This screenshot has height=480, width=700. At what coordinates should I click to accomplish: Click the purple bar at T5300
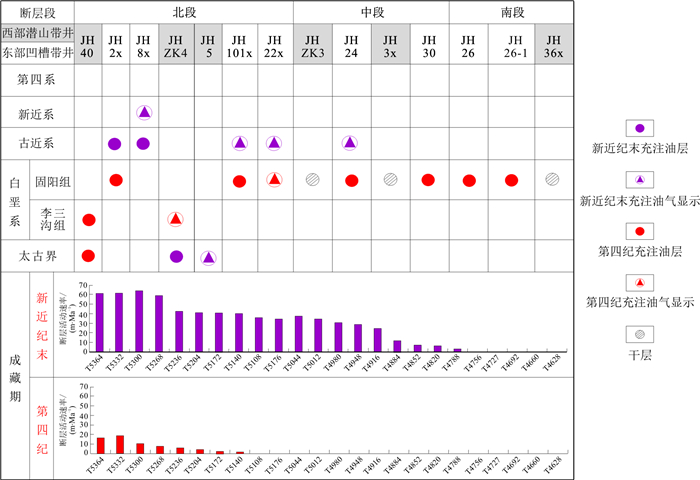(x=139, y=320)
